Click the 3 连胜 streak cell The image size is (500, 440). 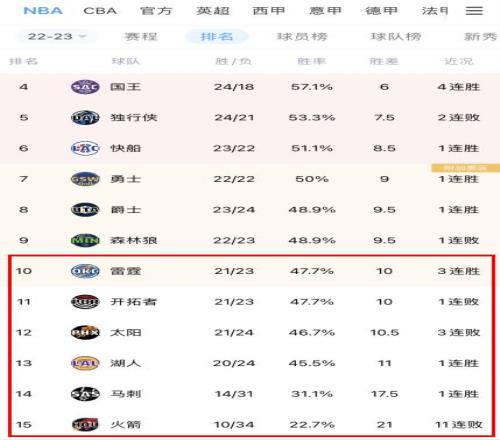click(x=459, y=271)
